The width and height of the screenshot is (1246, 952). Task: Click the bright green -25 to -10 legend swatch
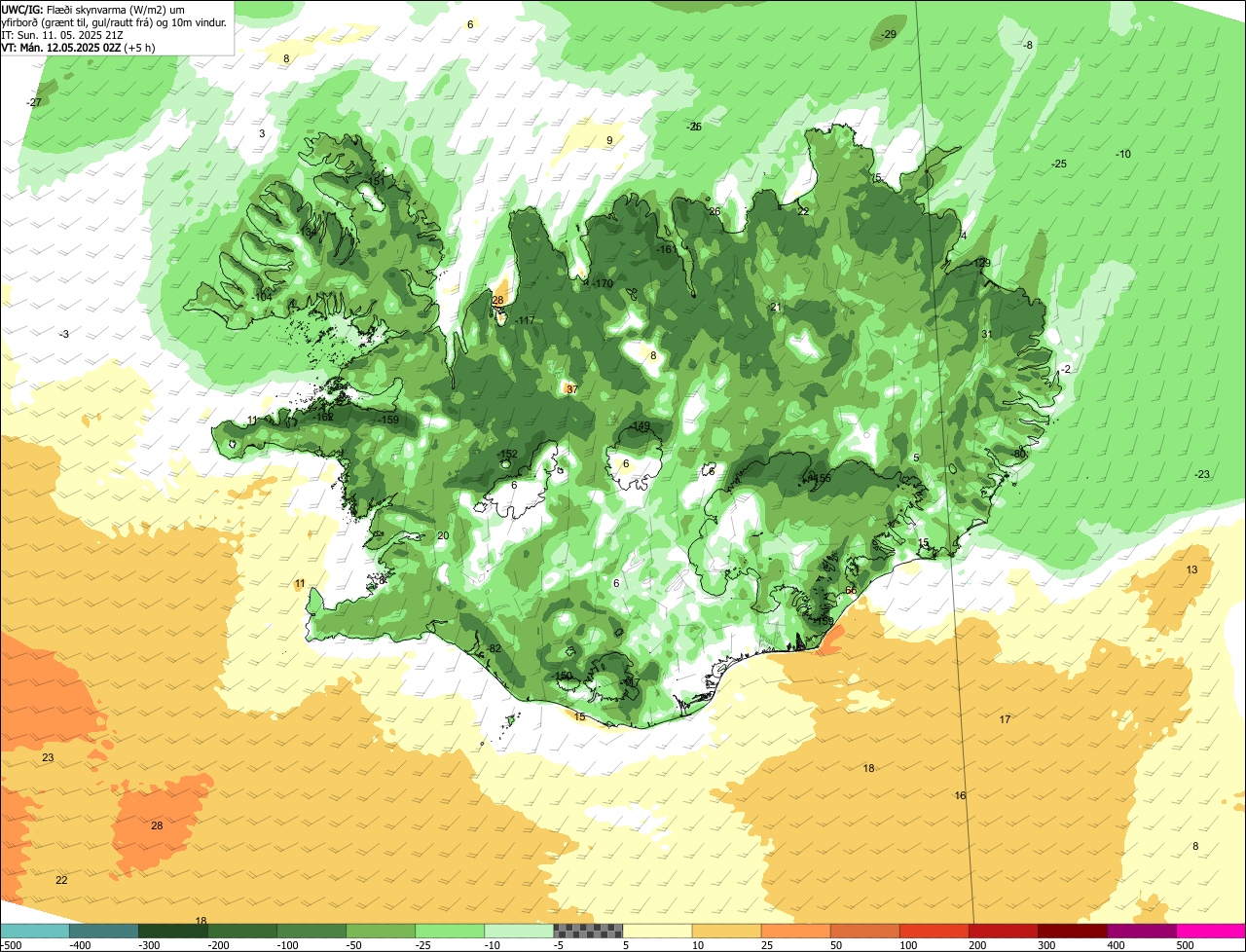point(449,931)
